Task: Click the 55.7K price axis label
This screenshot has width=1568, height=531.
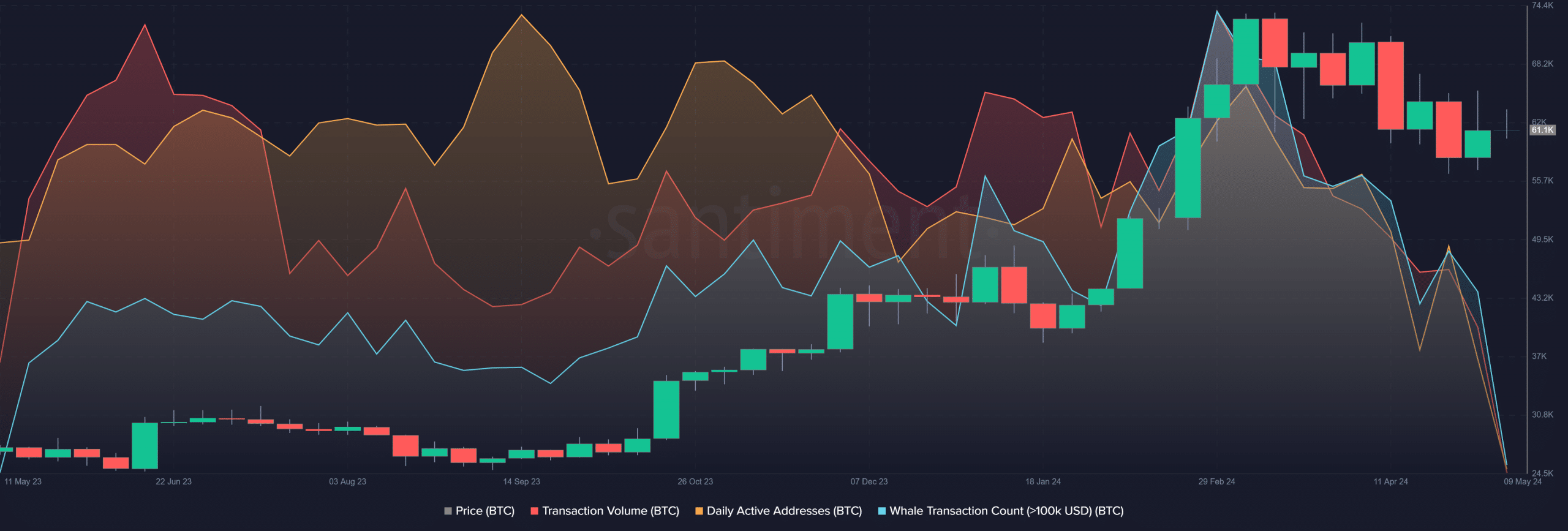Action: coord(1542,181)
